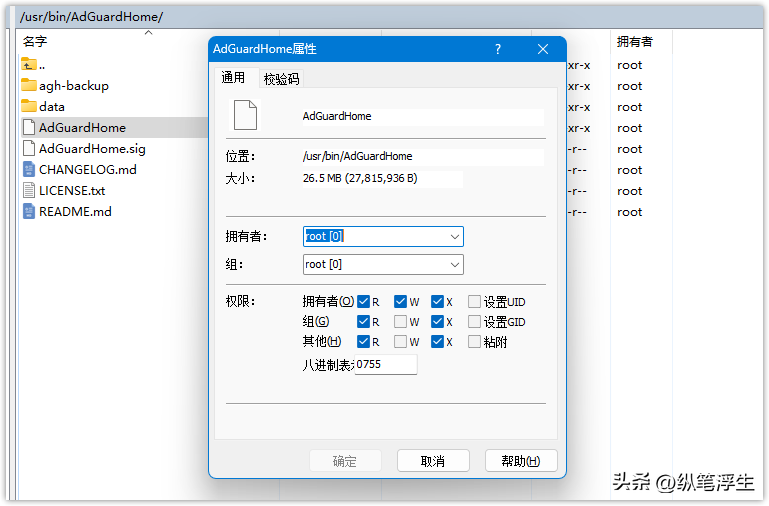769x506 pixels.
Task: Toggle others R permission checkbox
Action: click(x=363, y=341)
